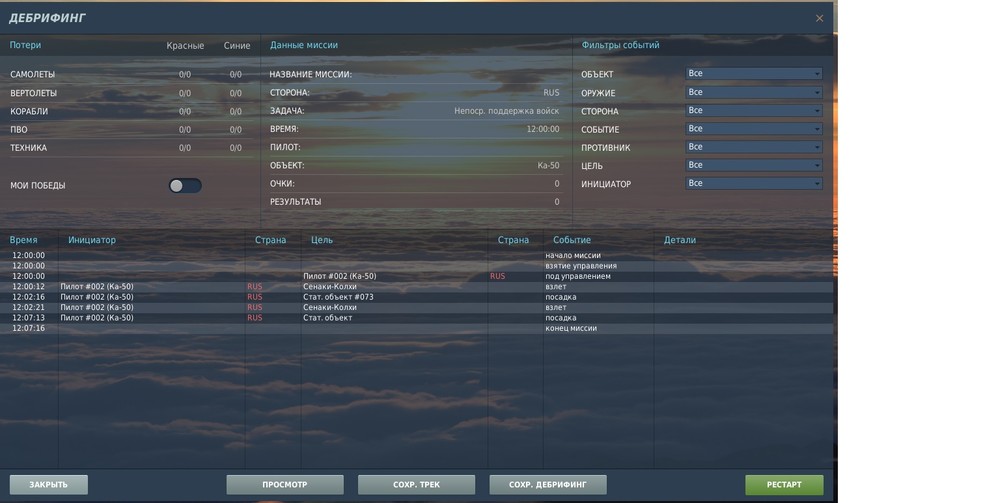Click the Детали column header
Screen dimensions: 1000x503
[x=680, y=240]
